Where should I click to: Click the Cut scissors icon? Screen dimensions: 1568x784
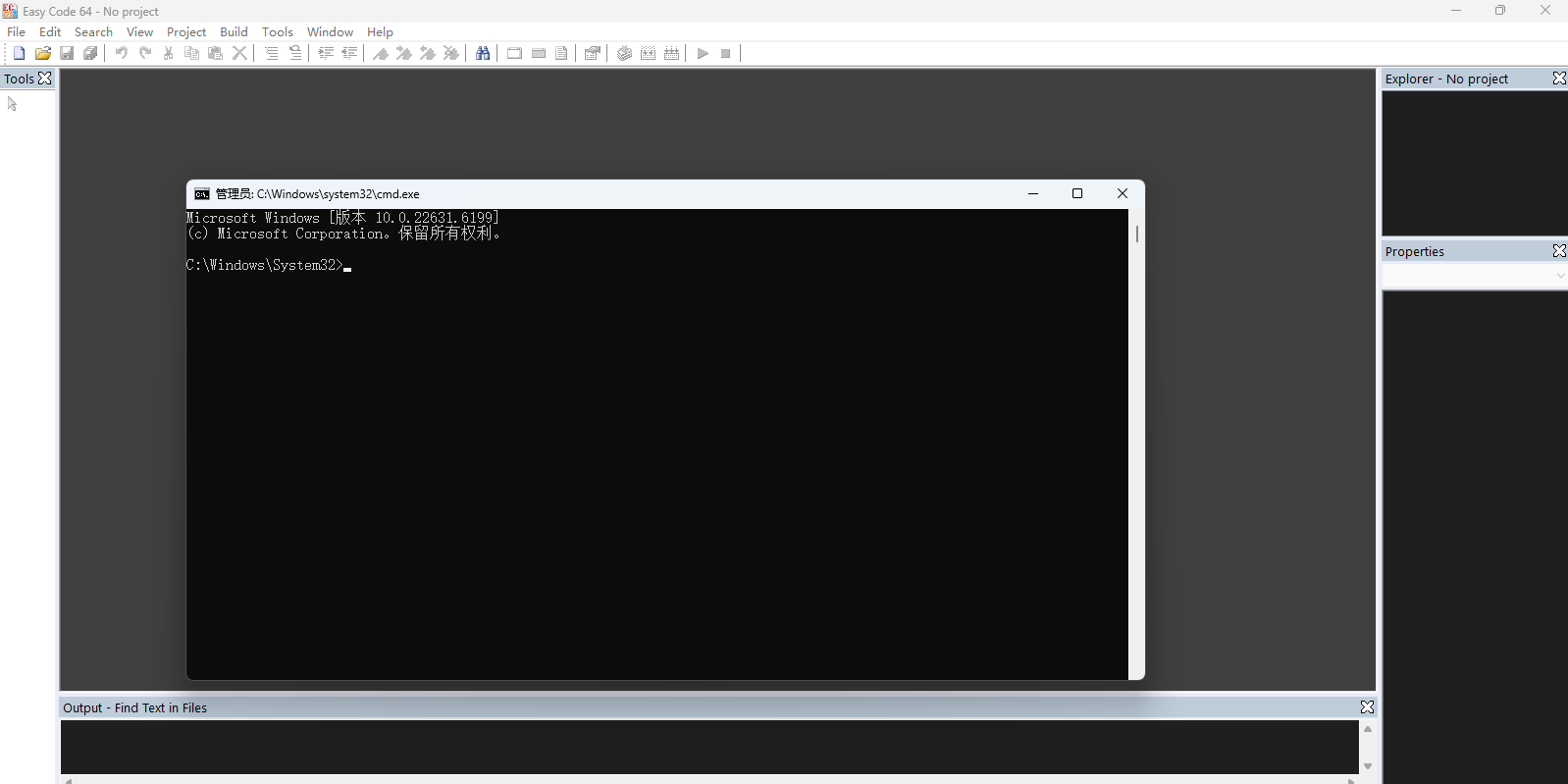pyautogui.click(x=169, y=53)
